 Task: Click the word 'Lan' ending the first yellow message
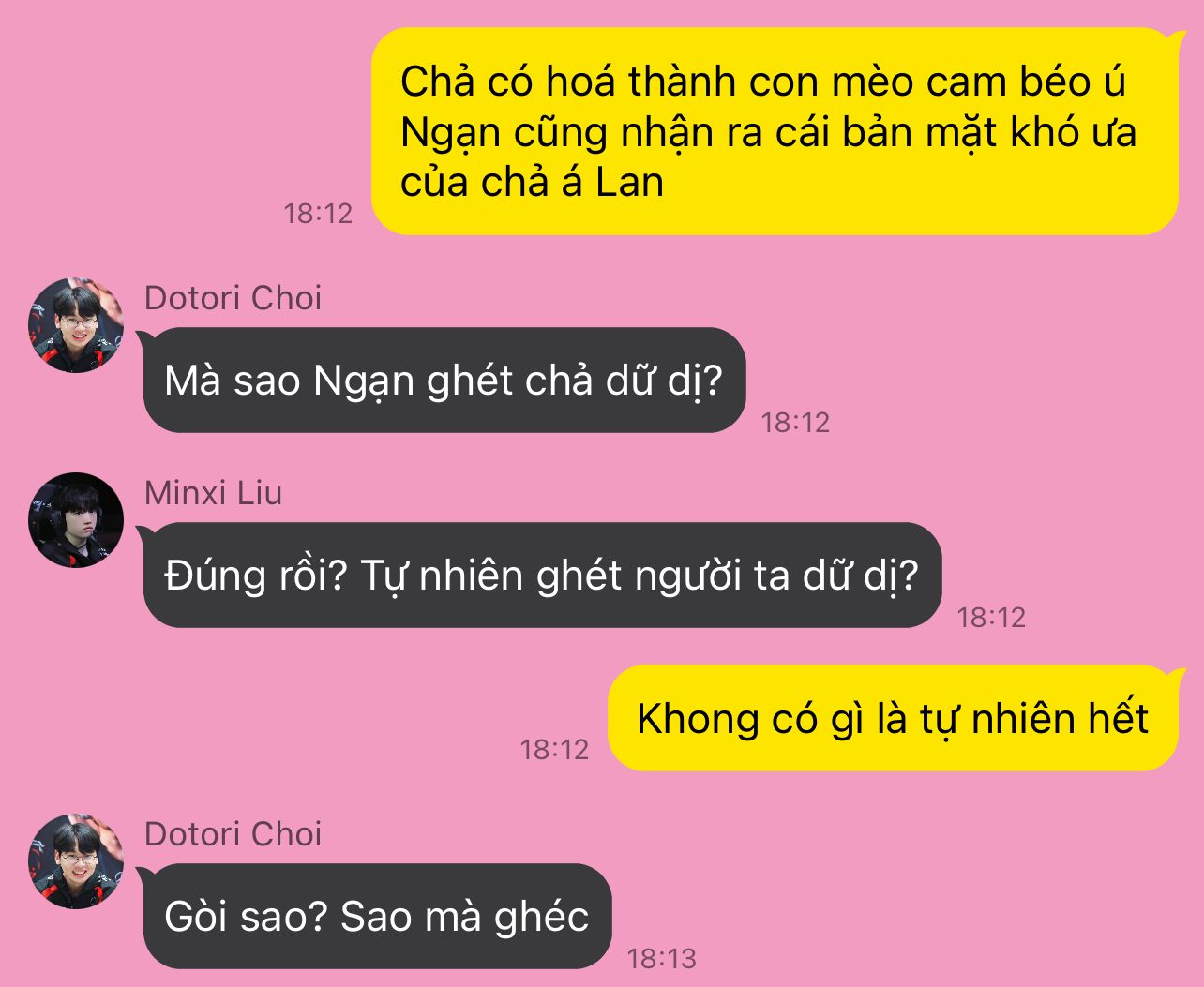click(x=630, y=182)
